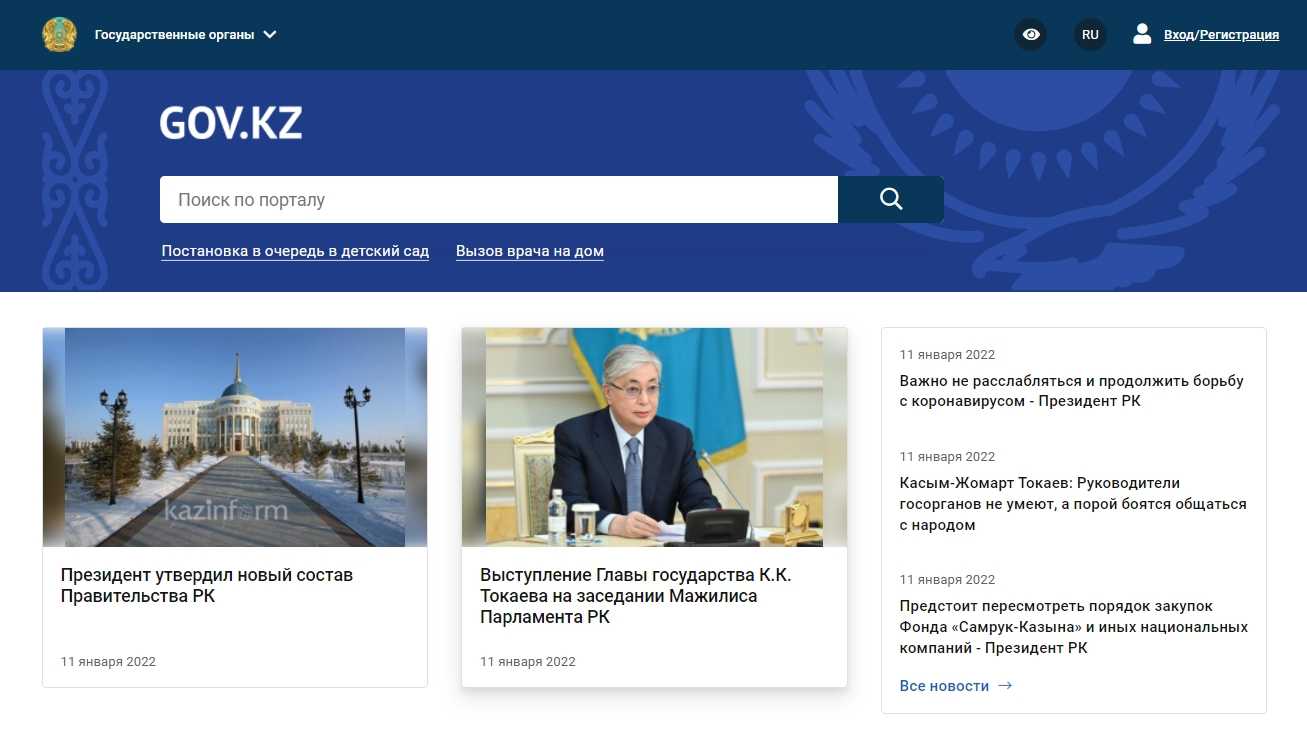Click date above Предстоит пересмотреть headline
This screenshot has width=1307, height=736.
point(947,580)
